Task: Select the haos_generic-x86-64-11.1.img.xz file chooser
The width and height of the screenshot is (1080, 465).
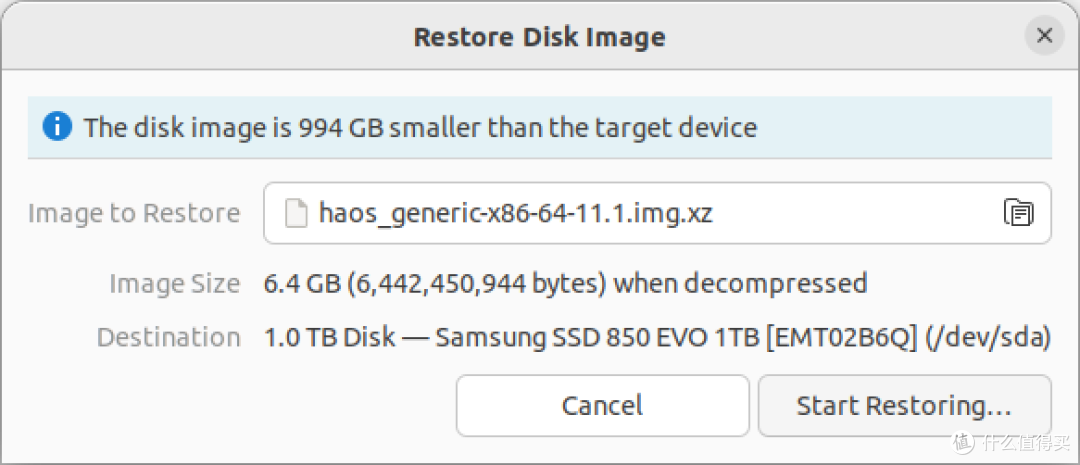Action: pyautogui.click(x=657, y=213)
